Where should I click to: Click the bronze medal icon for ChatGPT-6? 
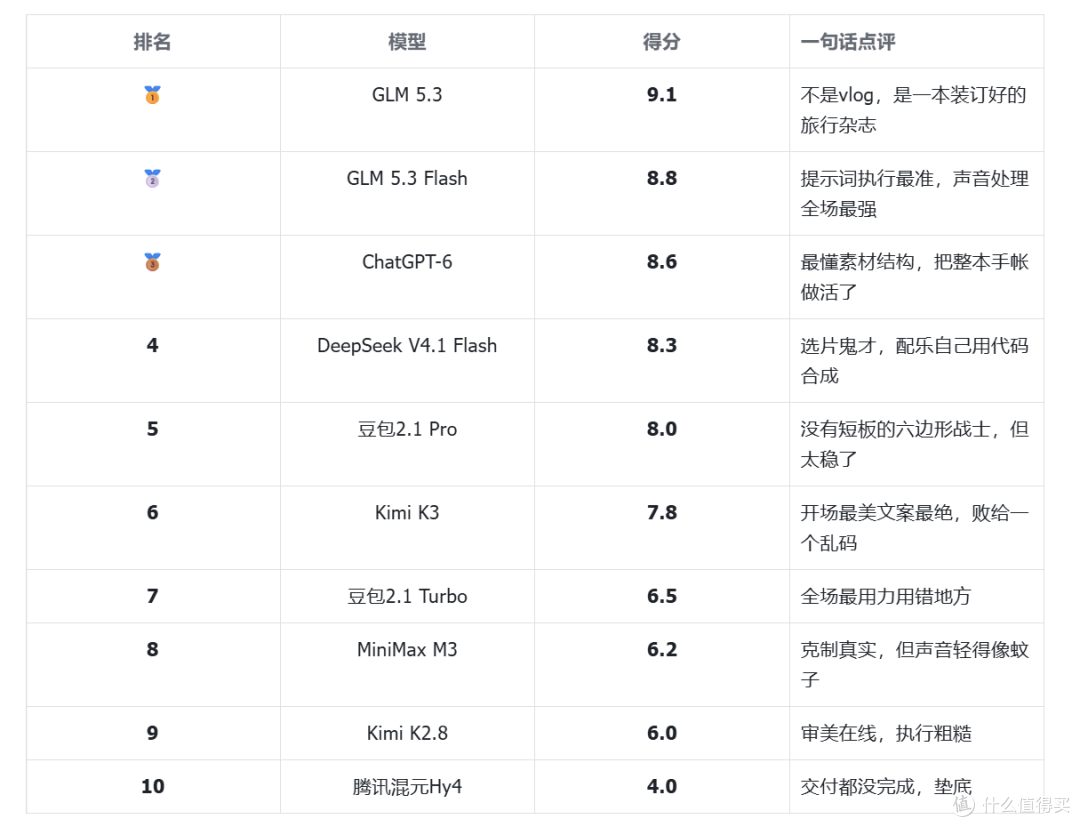[x=152, y=262]
